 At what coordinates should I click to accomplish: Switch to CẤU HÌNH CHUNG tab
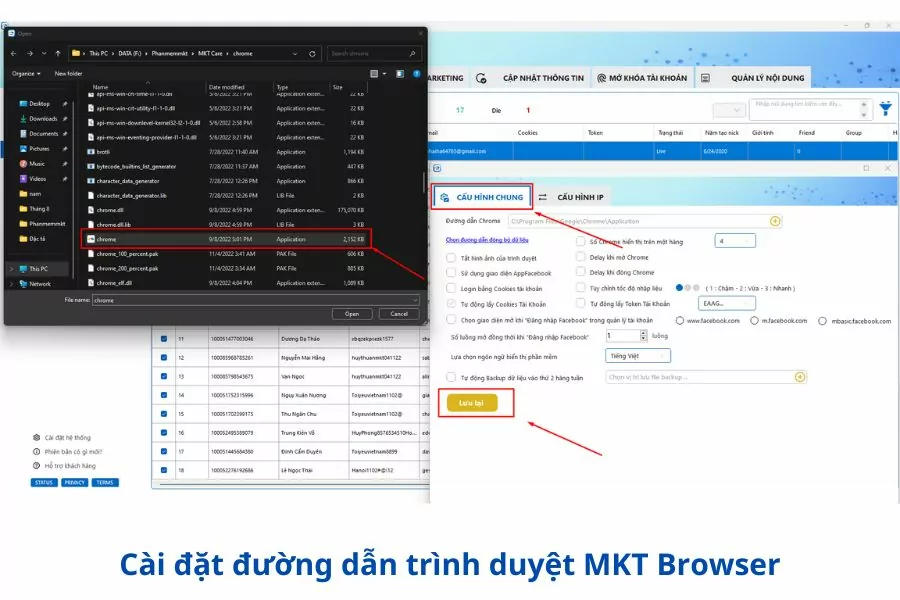(482, 197)
